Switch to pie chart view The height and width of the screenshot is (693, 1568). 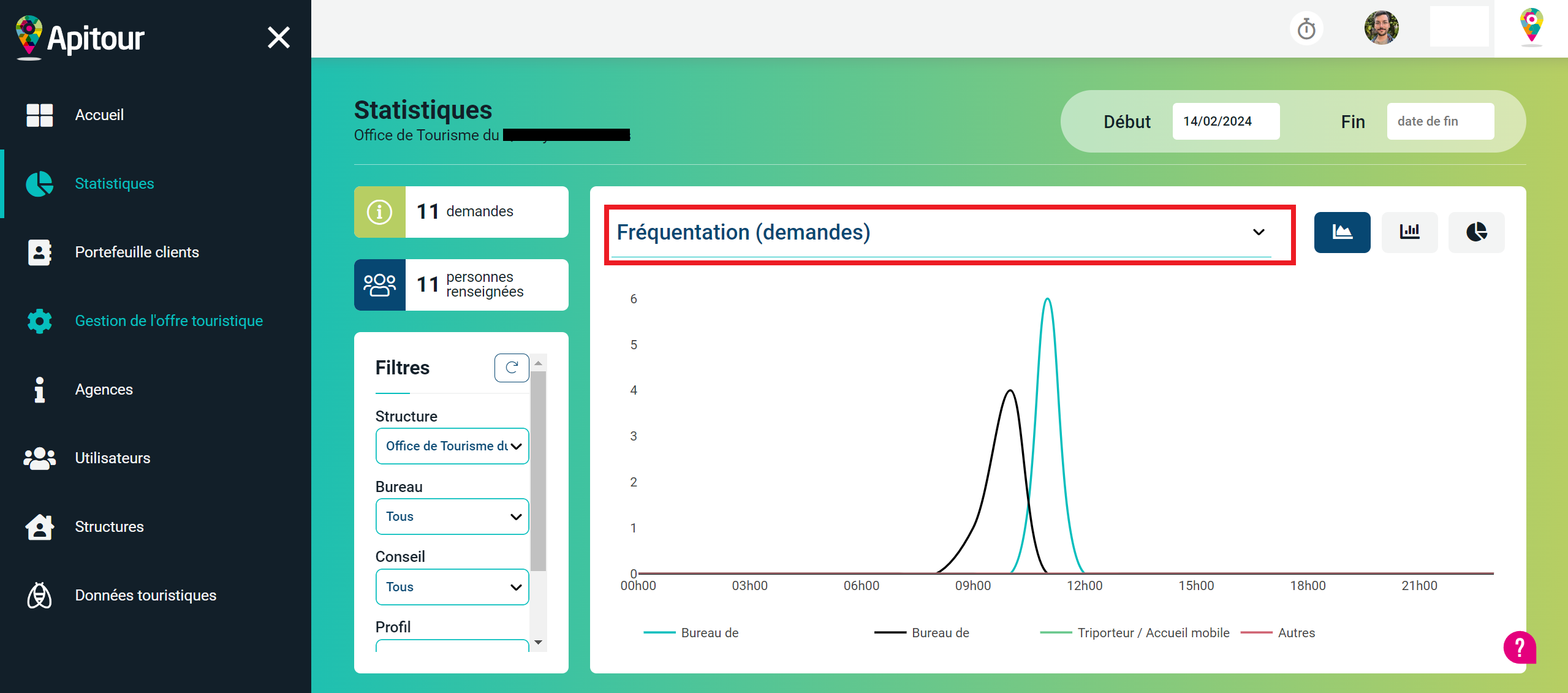coord(1476,232)
